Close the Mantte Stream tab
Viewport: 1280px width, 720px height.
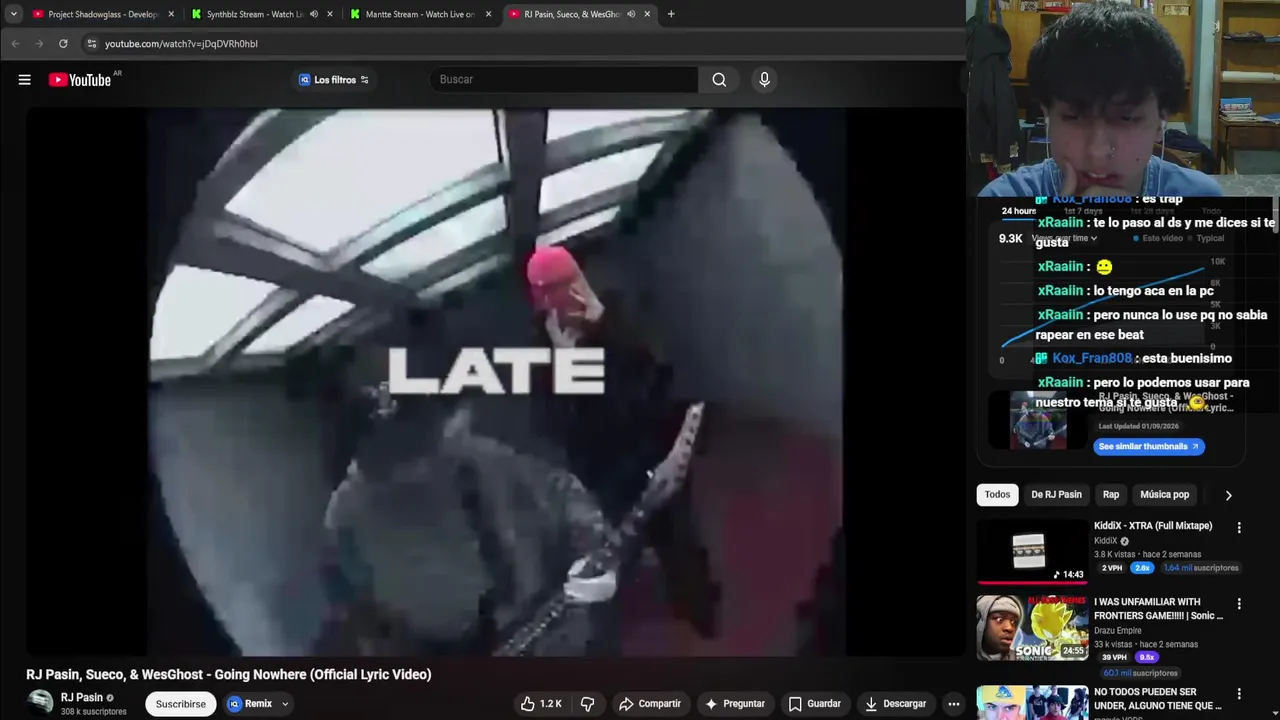pyautogui.click(x=489, y=14)
